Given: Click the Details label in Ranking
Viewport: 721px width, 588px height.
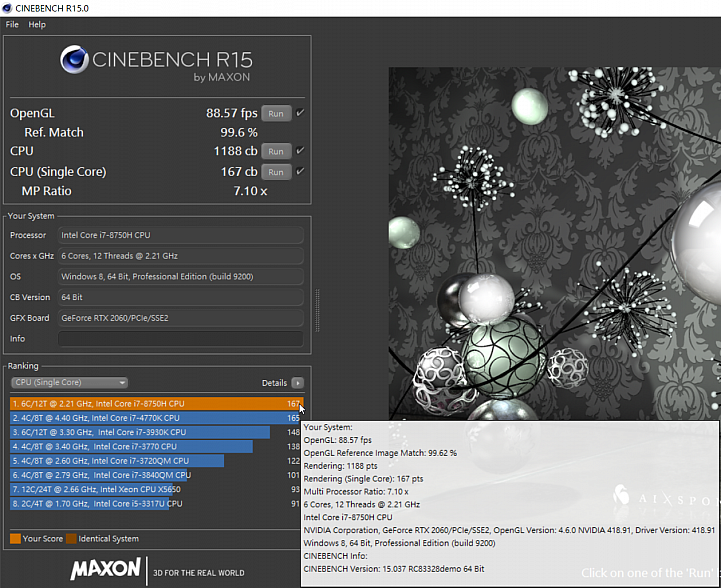Looking at the screenshot, I should [274, 383].
